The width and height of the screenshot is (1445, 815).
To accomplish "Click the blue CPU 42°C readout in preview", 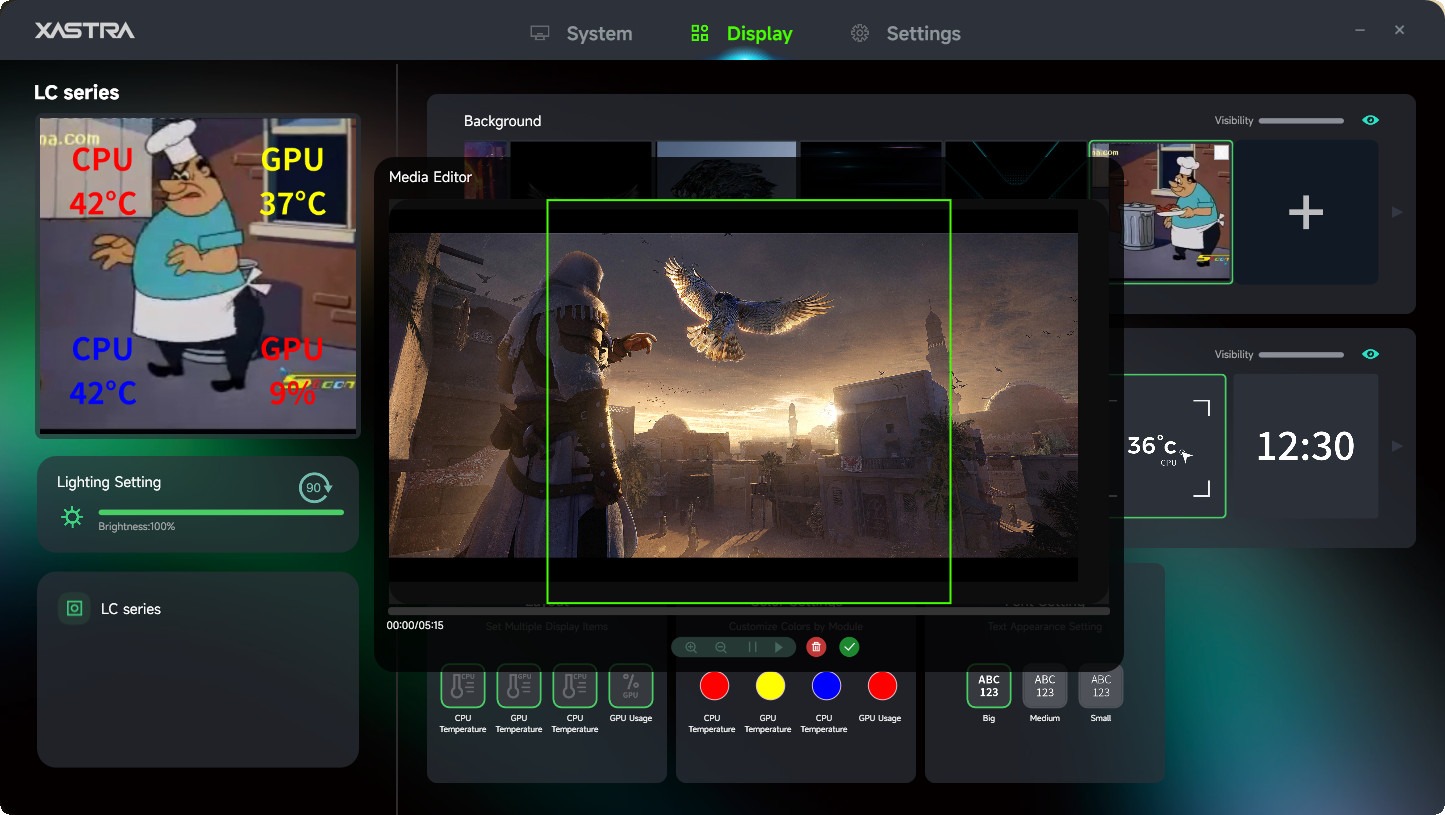I will click(x=103, y=370).
